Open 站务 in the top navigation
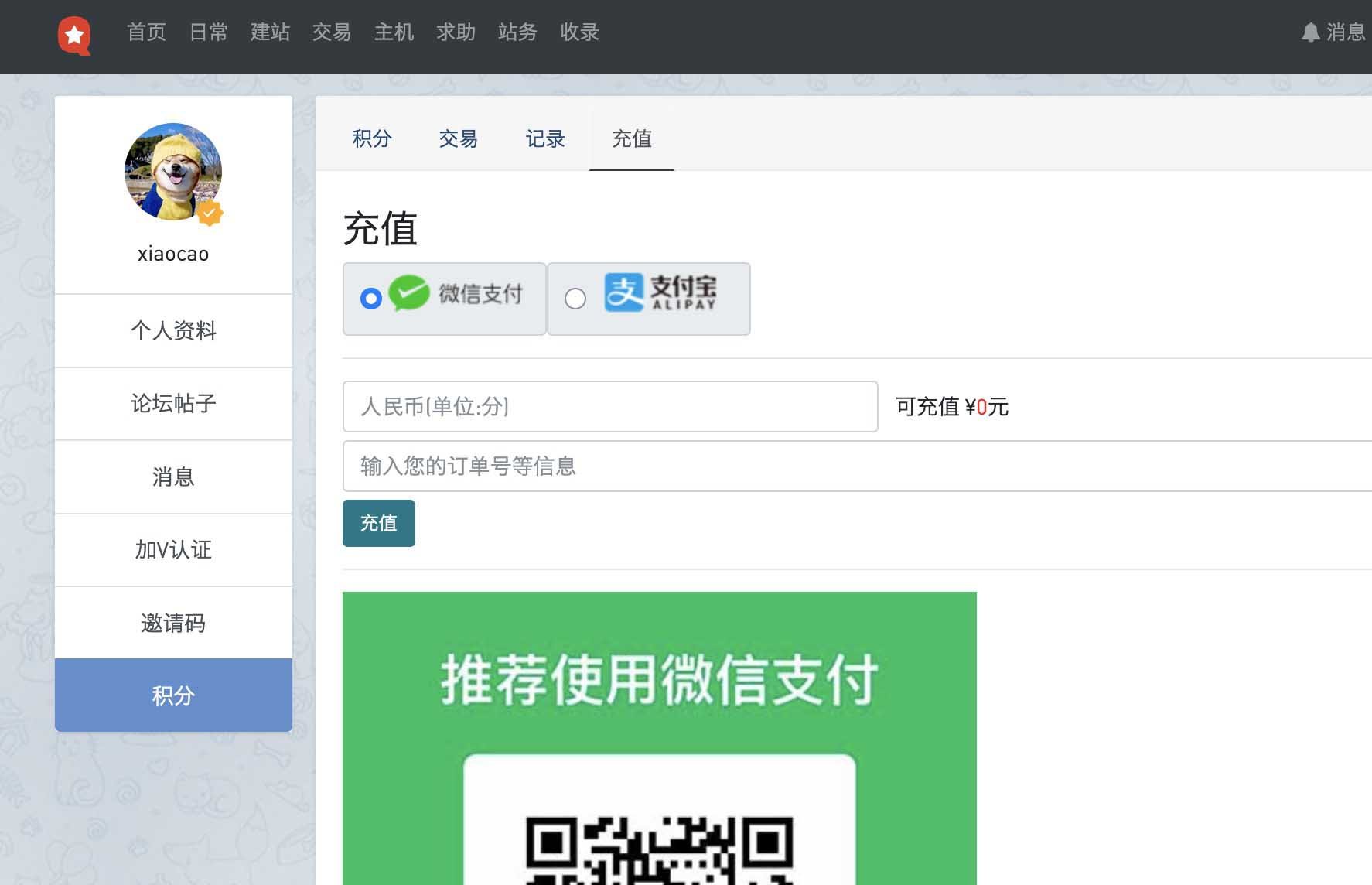1372x885 pixels. pos(517,32)
